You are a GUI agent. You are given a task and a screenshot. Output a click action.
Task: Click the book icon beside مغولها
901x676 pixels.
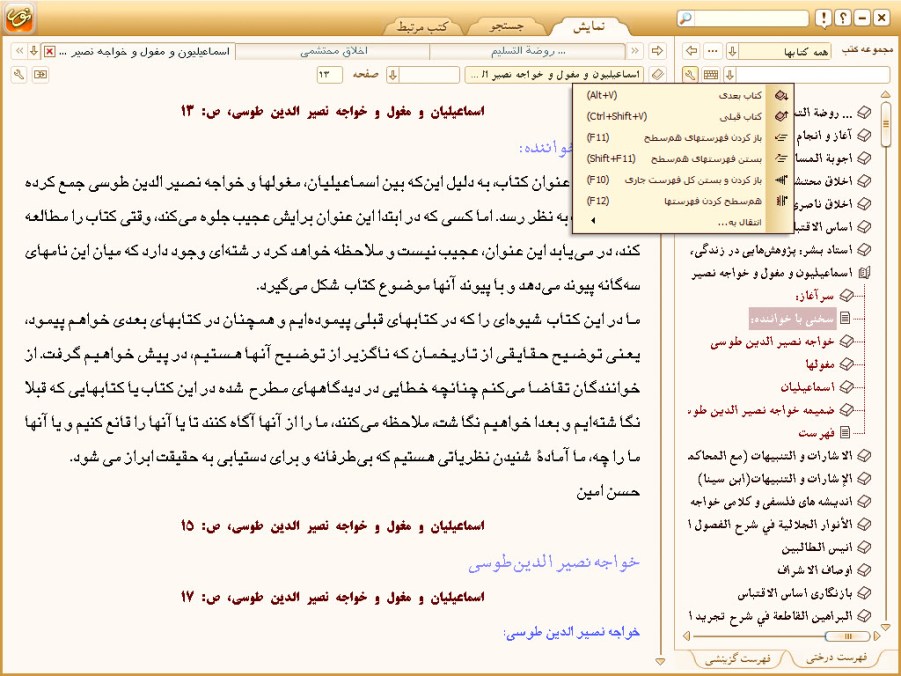pyautogui.click(x=846, y=364)
